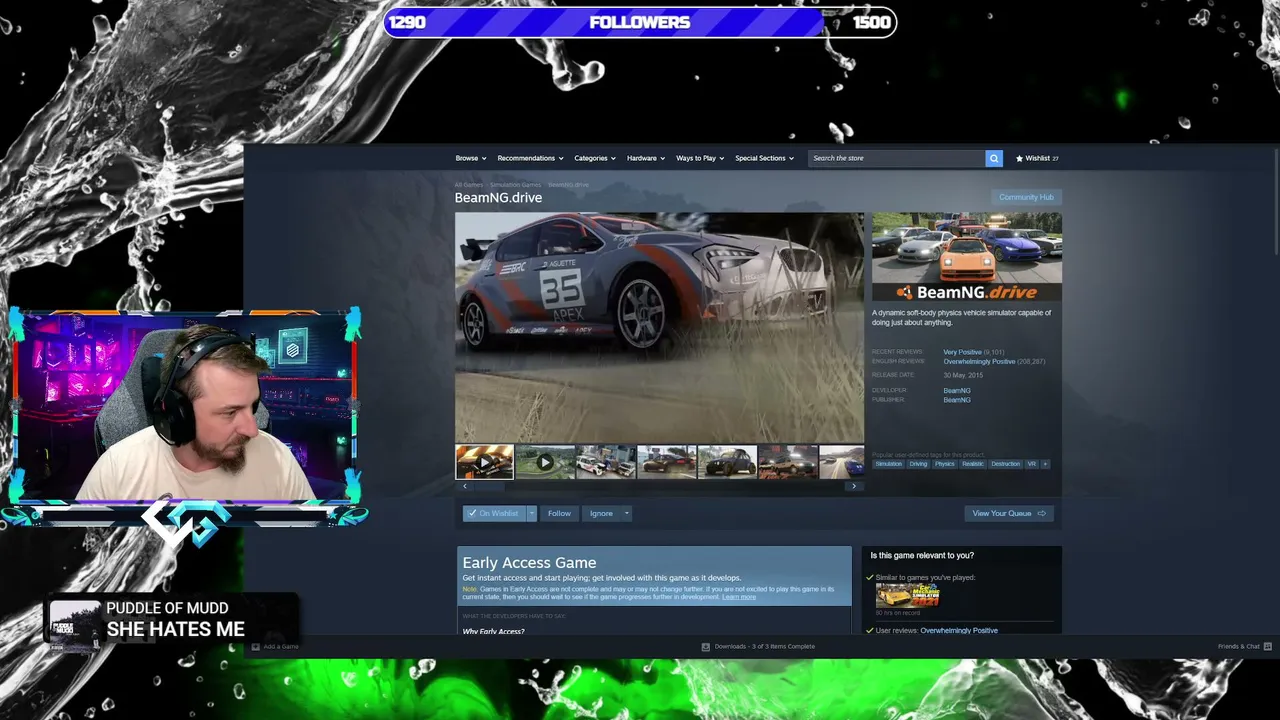Open the Downloads icon in bottom bar

coord(706,647)
